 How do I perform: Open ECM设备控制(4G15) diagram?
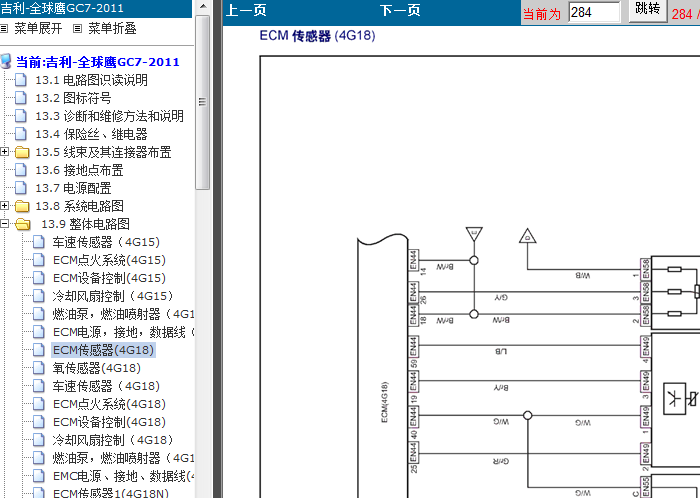pos(109,278)
